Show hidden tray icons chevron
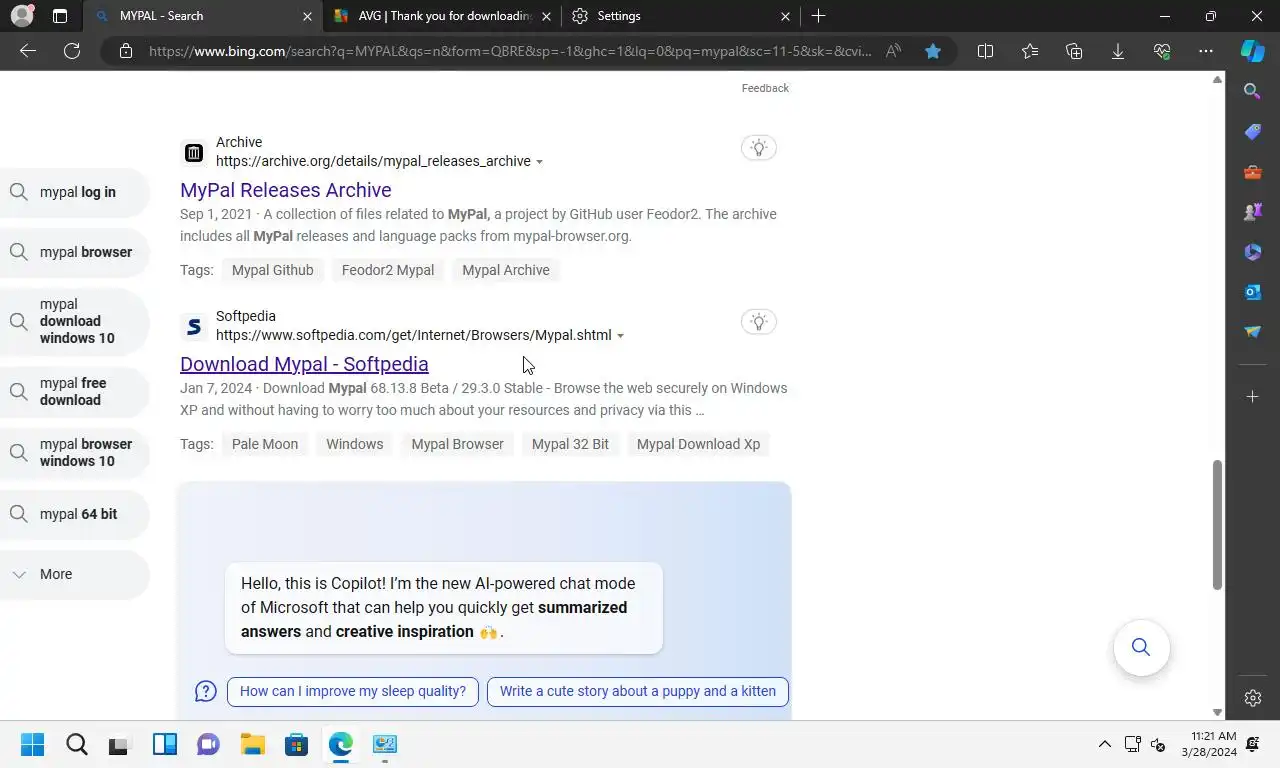The width and height of the screenshot is (1280, 768). click(1104, 744)
